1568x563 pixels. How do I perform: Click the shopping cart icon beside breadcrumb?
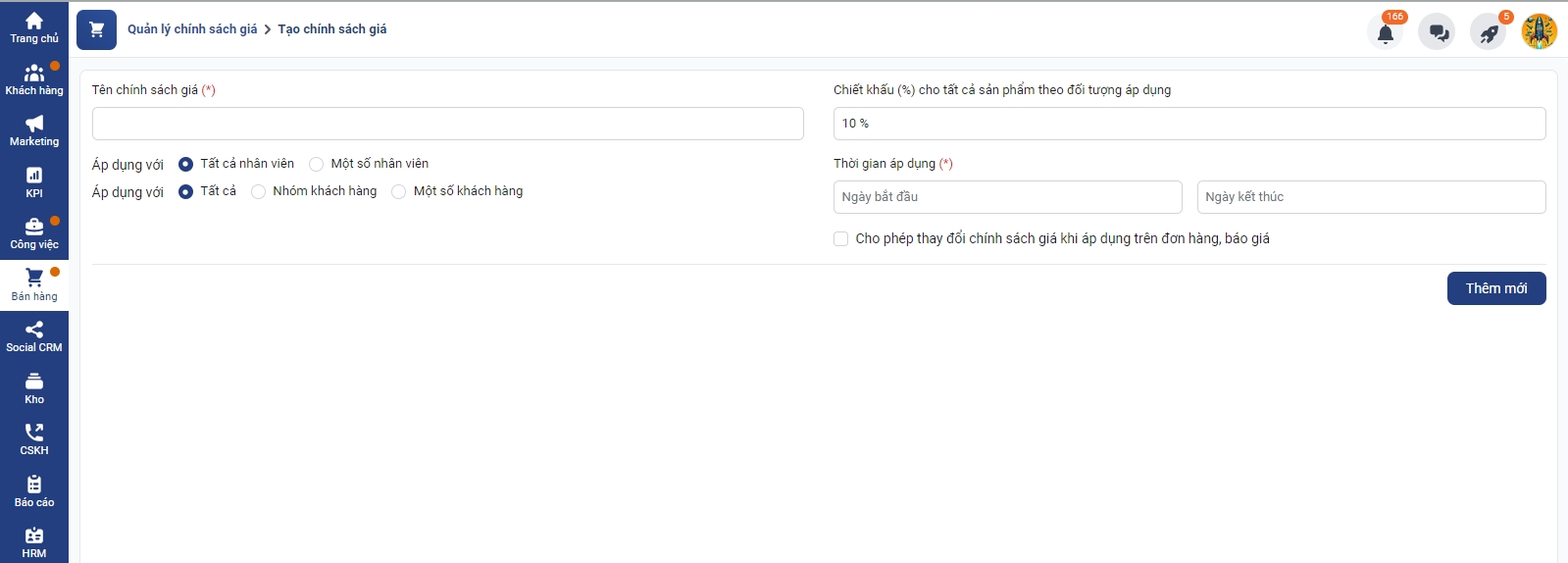96,29
